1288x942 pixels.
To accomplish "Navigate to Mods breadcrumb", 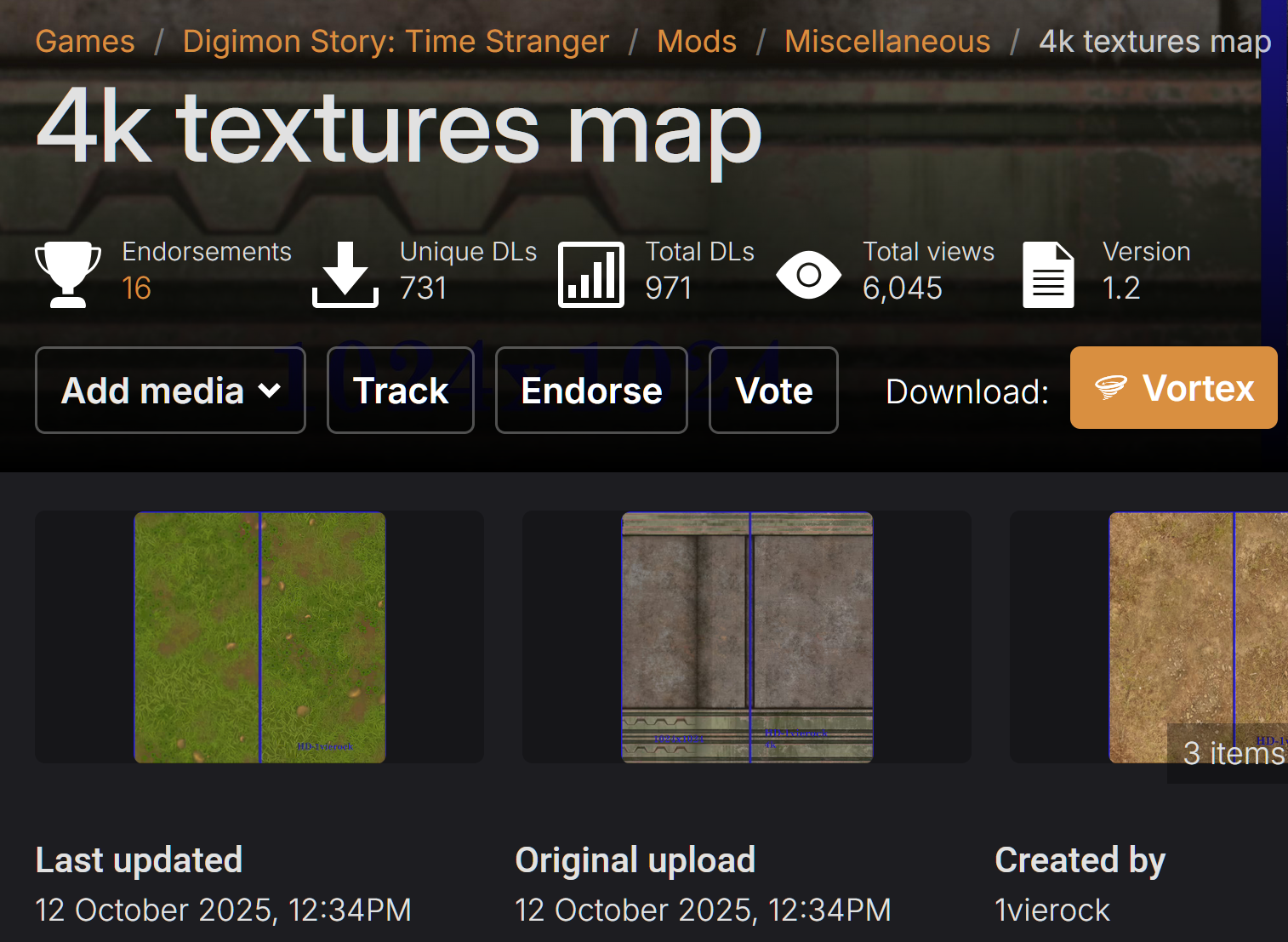I will (x=697, y=41).
